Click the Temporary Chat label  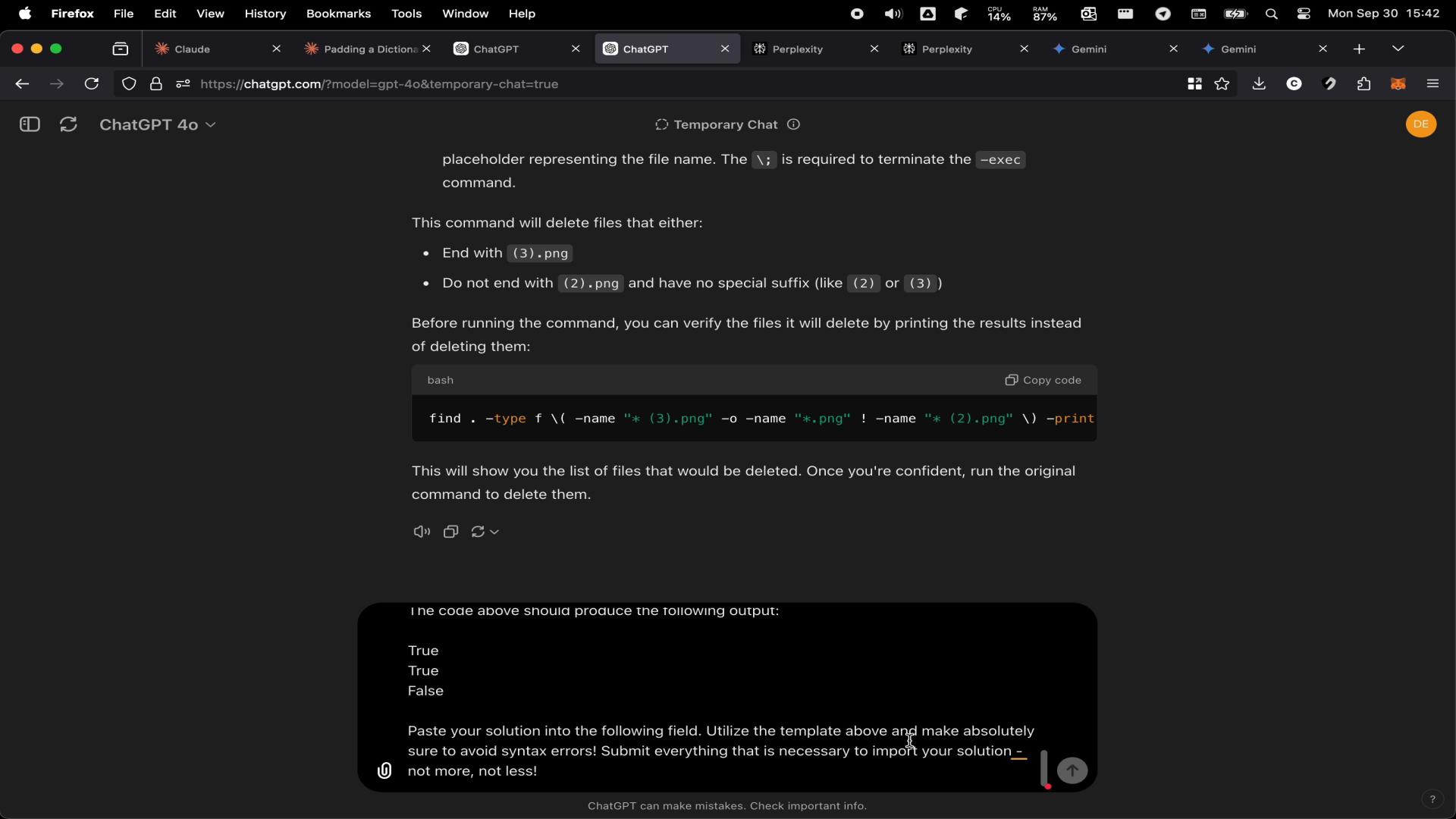[x=726, y=124]
